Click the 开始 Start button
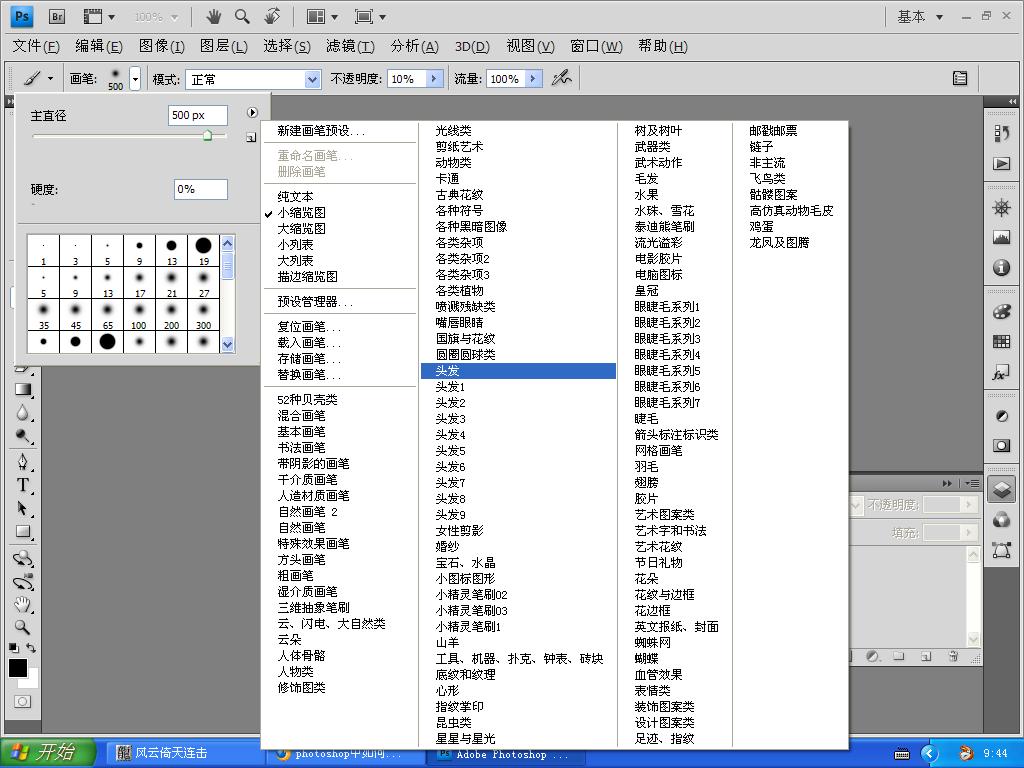 point(47,752)
